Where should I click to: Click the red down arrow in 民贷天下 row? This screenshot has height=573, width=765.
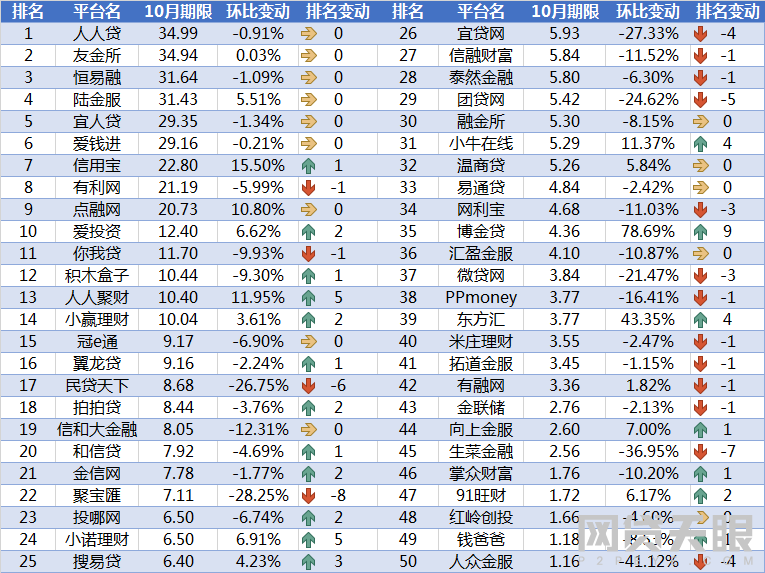point(308,386)
